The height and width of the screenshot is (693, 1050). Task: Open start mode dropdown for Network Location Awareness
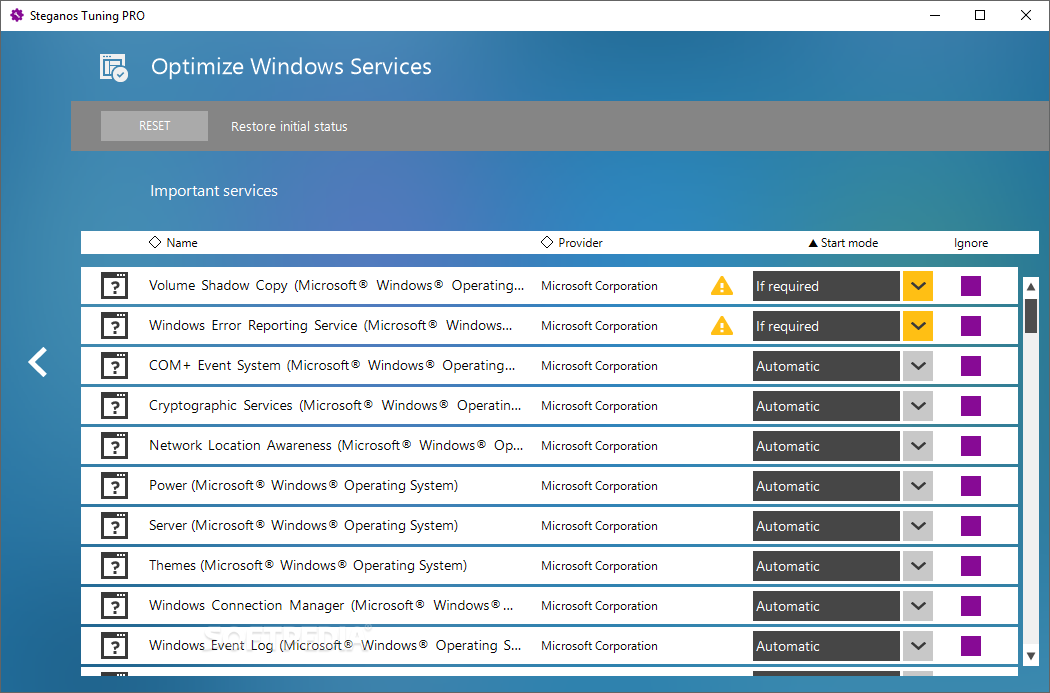[918, 446]
